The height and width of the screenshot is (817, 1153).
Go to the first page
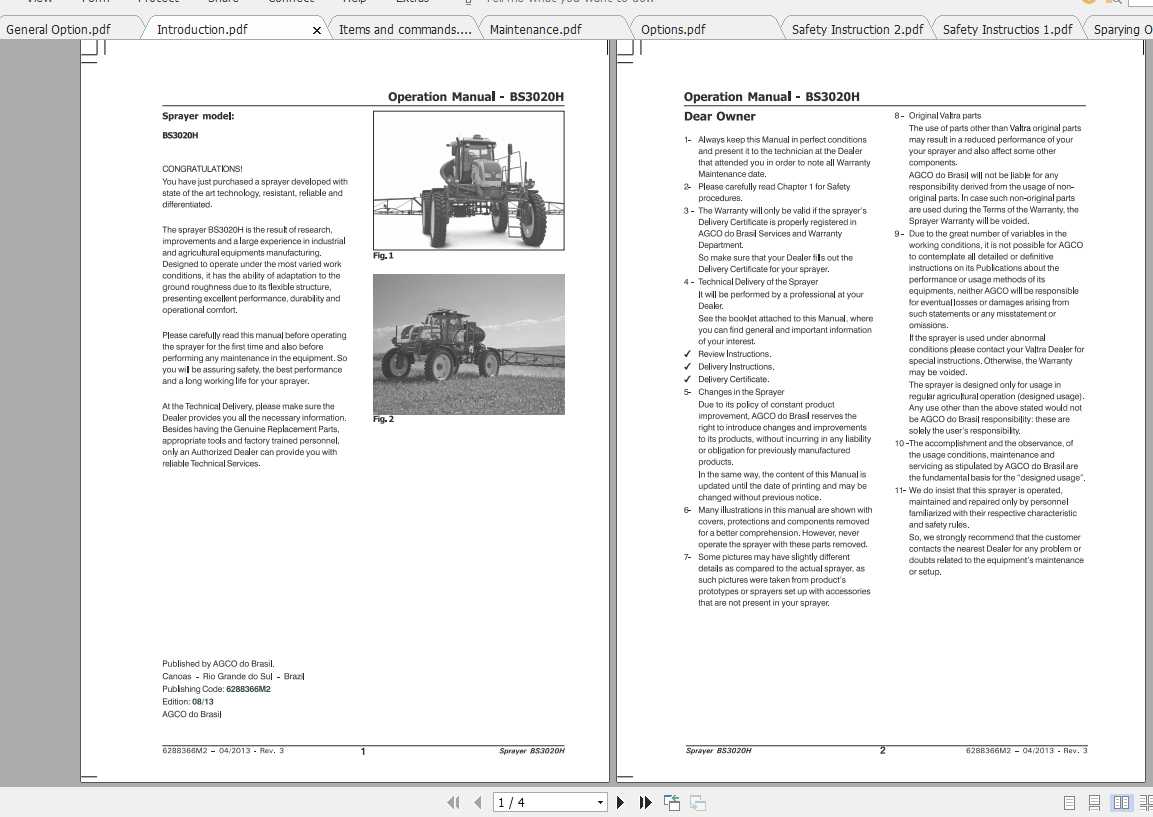click(454, 802)
